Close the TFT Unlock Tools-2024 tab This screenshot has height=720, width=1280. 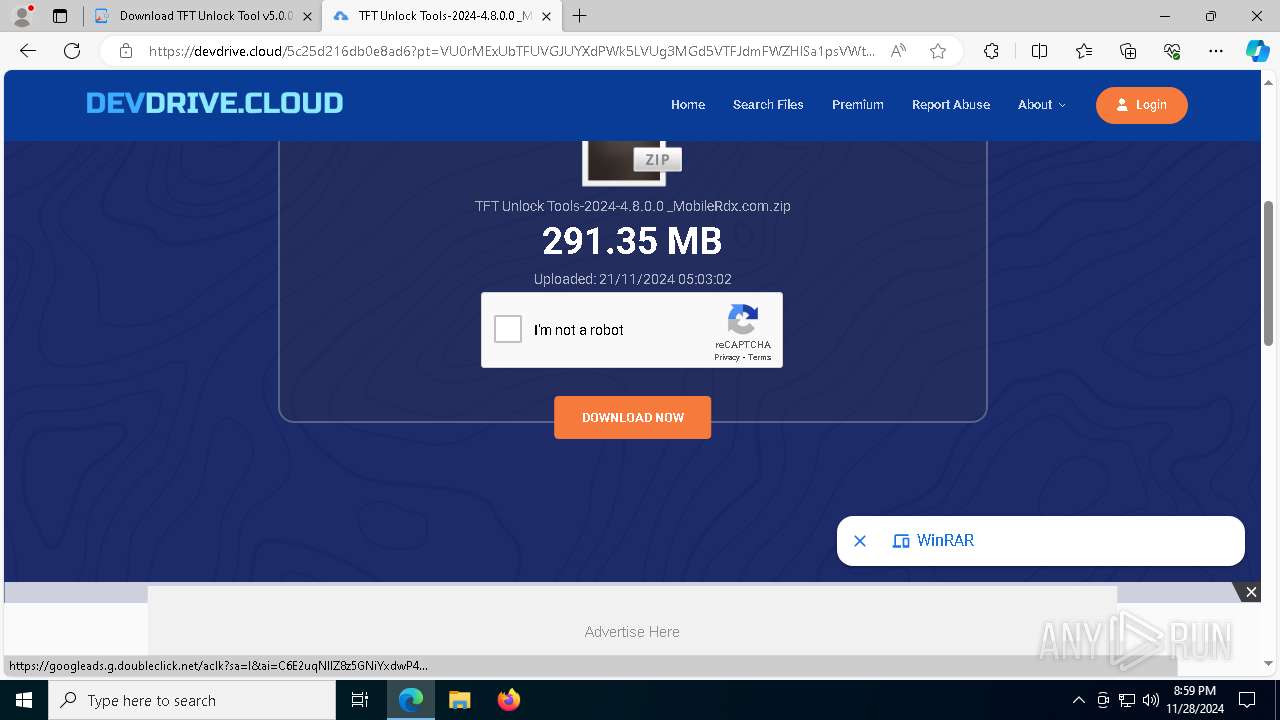click(546, 16)
